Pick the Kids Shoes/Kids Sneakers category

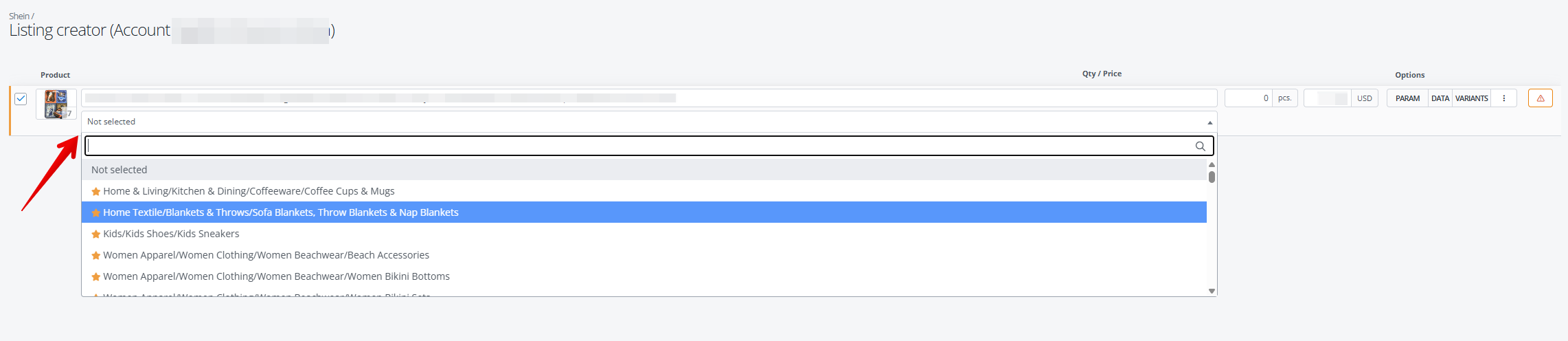(171, 234)
